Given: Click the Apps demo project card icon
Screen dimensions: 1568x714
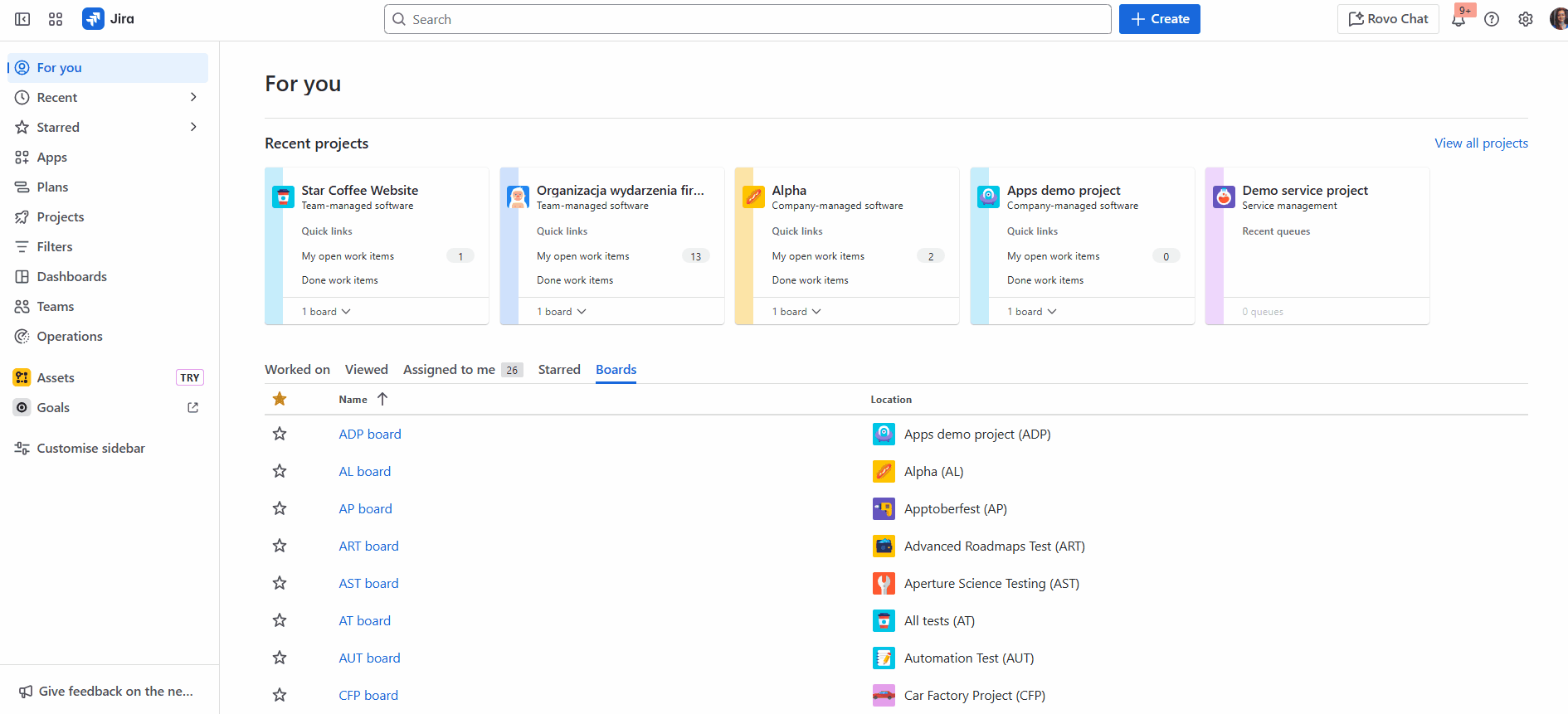Looking at the screenshot, I should [988, 197].
